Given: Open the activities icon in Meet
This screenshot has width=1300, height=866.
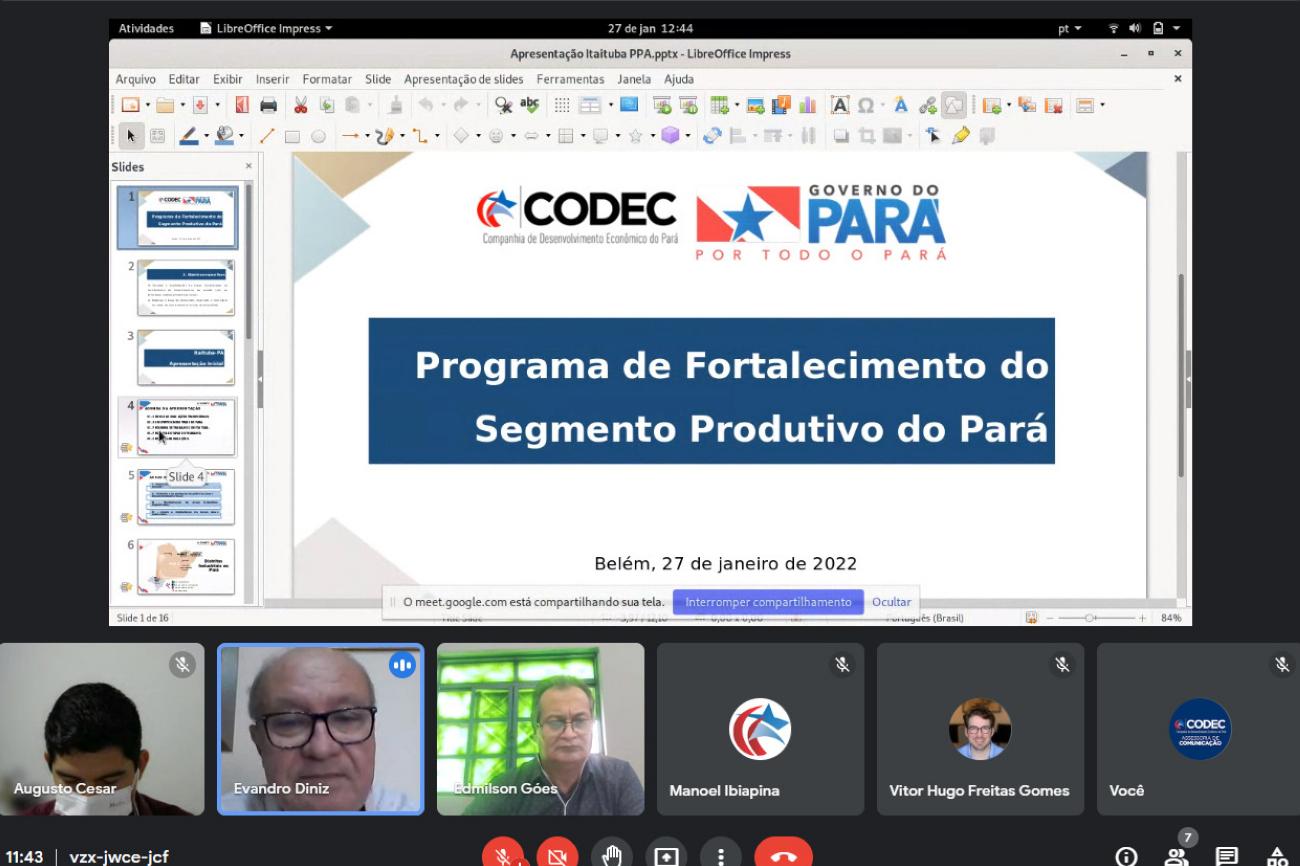Looking at the screenshot, I should point(1277,856).
